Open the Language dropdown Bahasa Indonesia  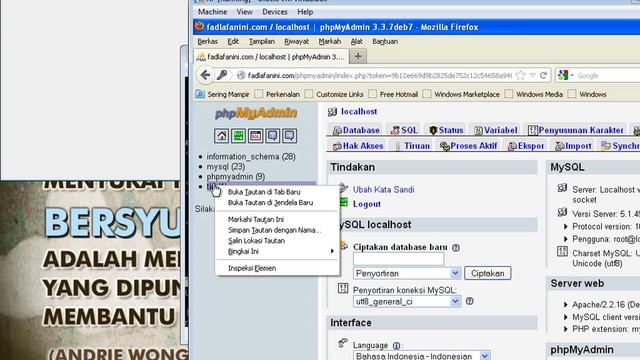click(422, 356)
